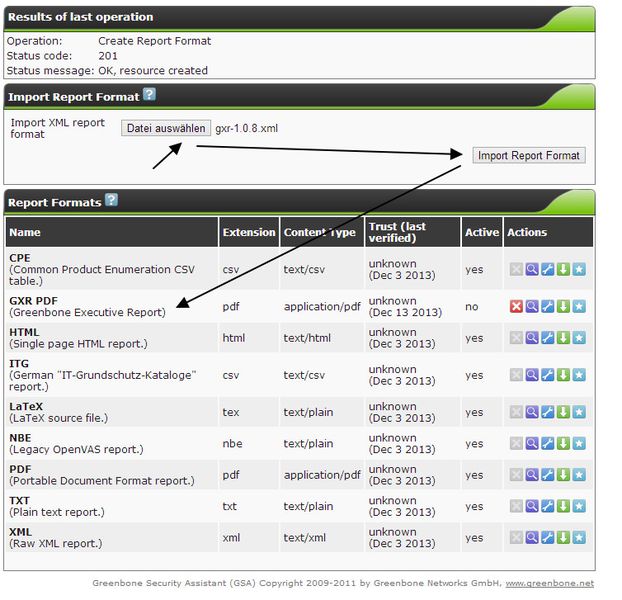Click 'OK, resource created' status message

(x=153, y=71)
